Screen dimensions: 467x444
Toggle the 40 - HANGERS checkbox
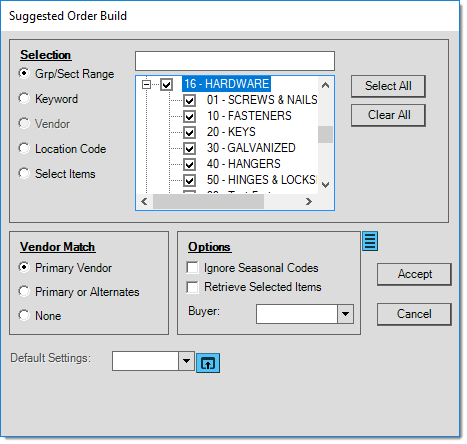pos(189,164)
